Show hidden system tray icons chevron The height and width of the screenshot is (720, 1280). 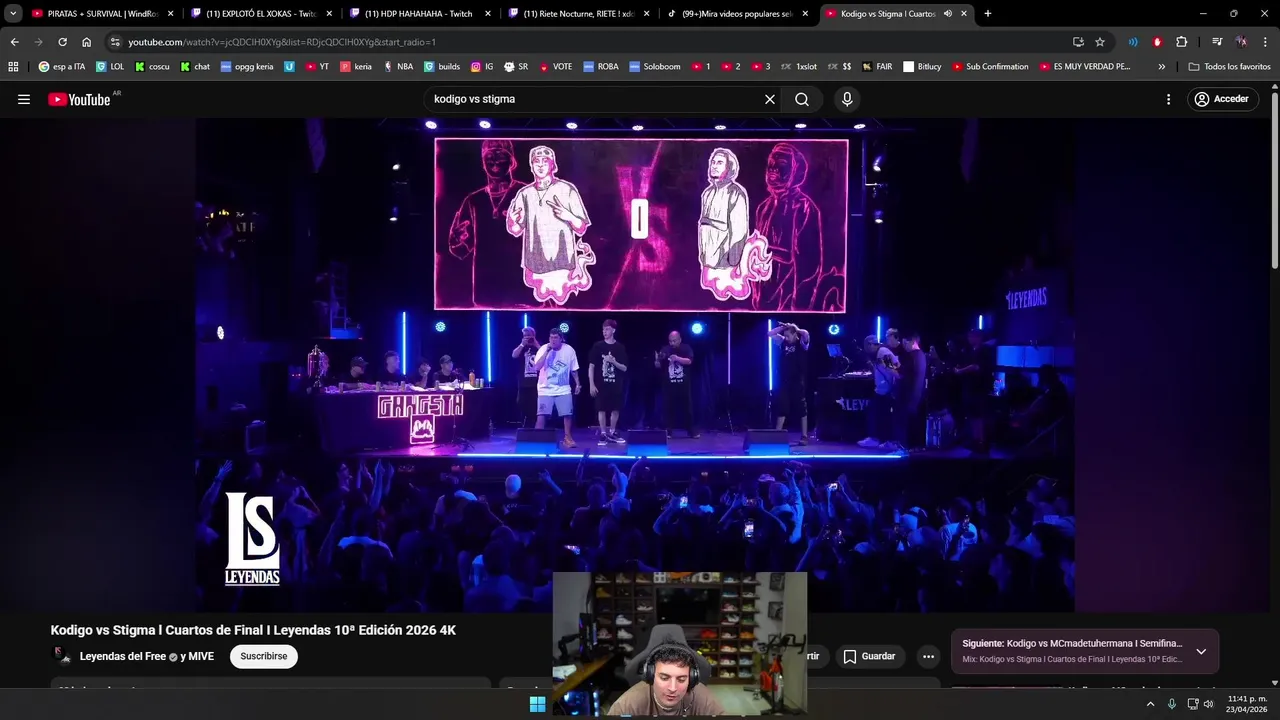pyautogui.click(x=1150, y=704)
